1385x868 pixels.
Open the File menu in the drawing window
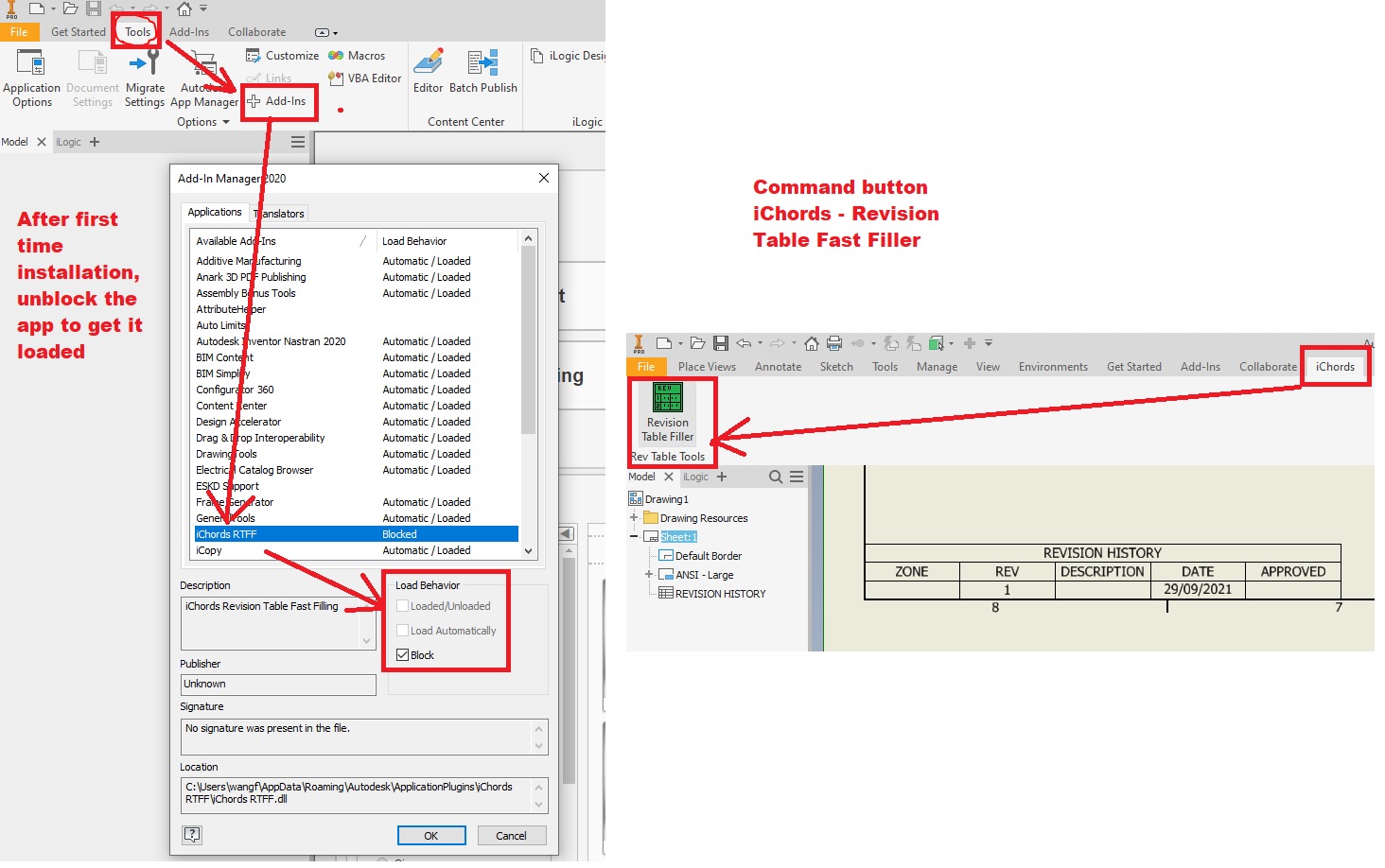tap(646, 367)
